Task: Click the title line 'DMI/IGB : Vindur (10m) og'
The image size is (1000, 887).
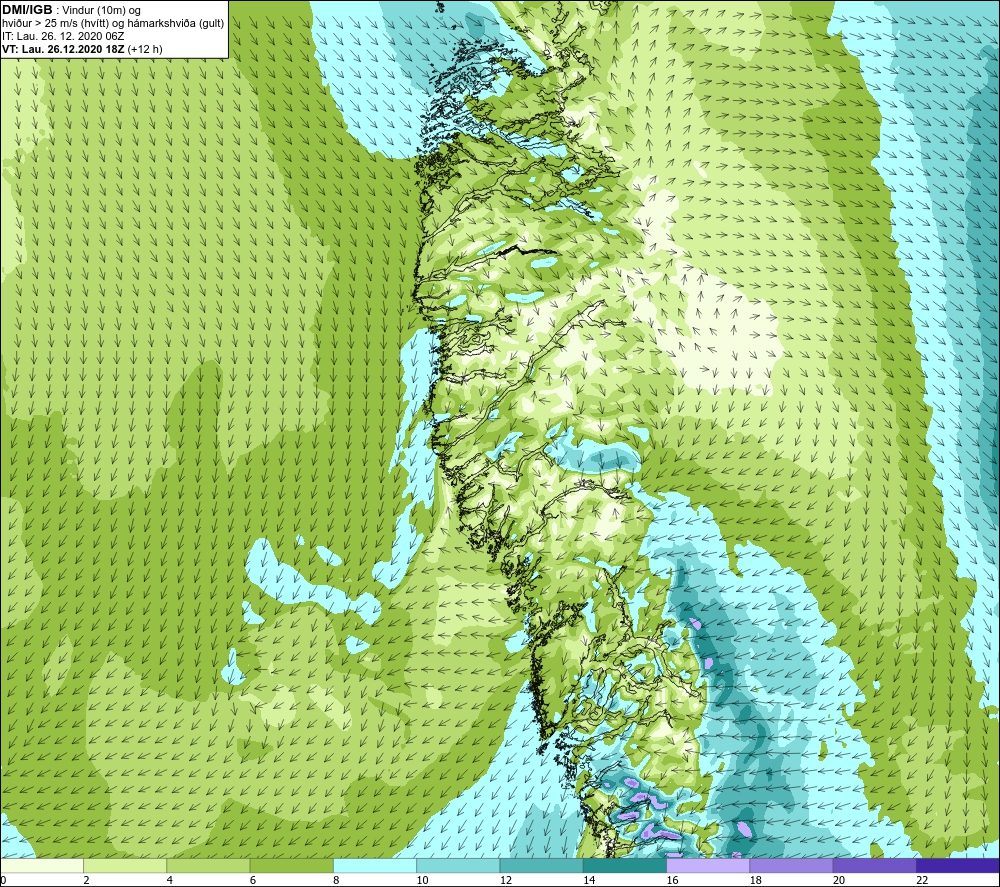Action: tap(71, 10)
